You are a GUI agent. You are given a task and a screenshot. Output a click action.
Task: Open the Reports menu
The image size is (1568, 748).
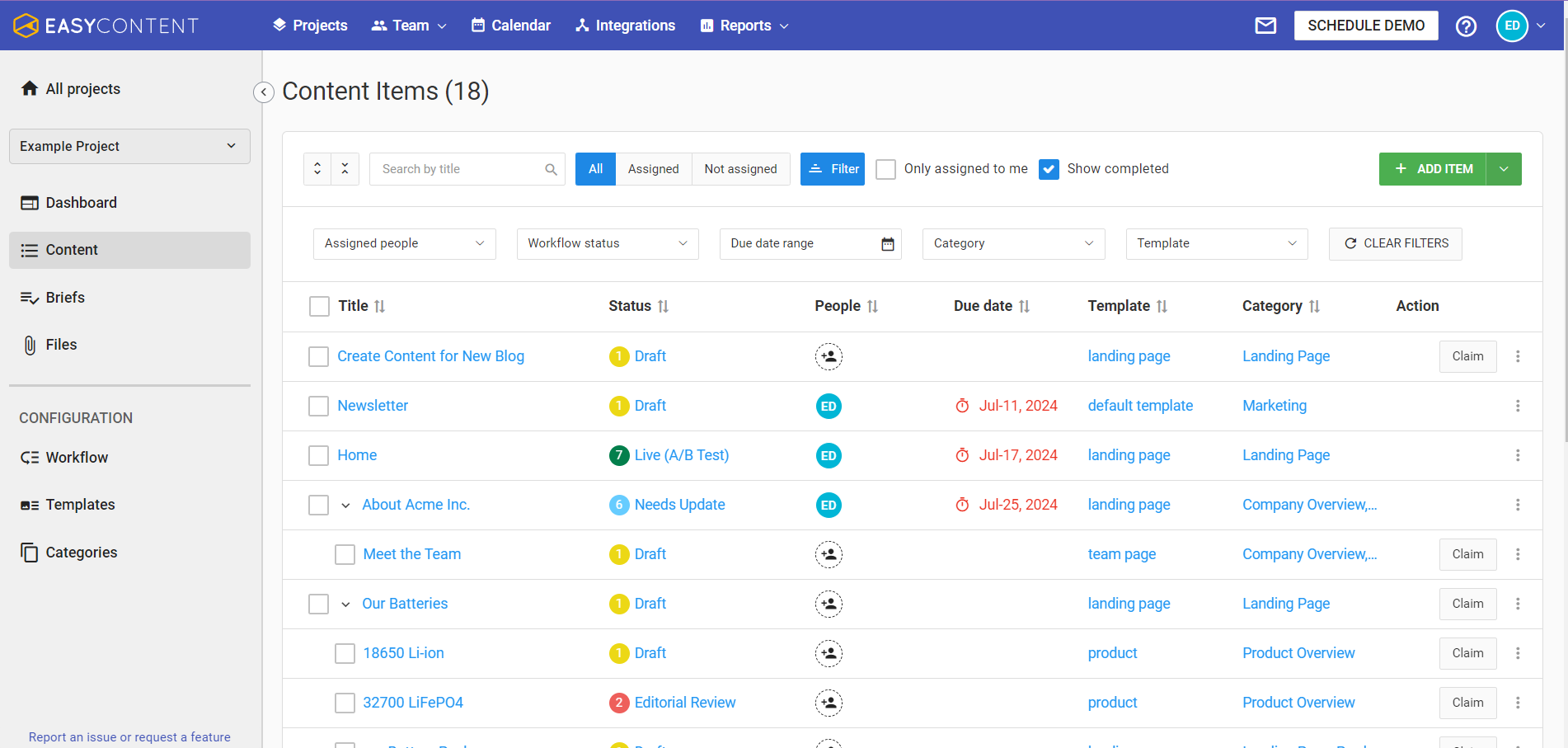[744, 26]
